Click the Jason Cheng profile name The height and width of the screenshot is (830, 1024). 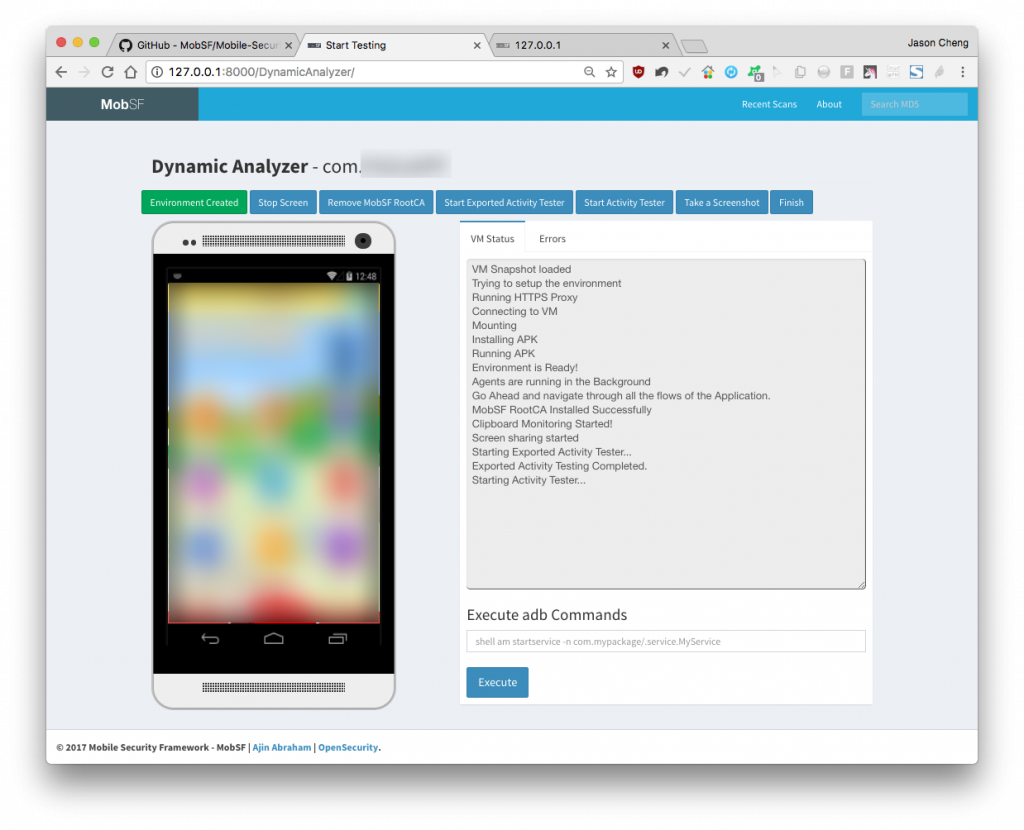coord(938,43)
